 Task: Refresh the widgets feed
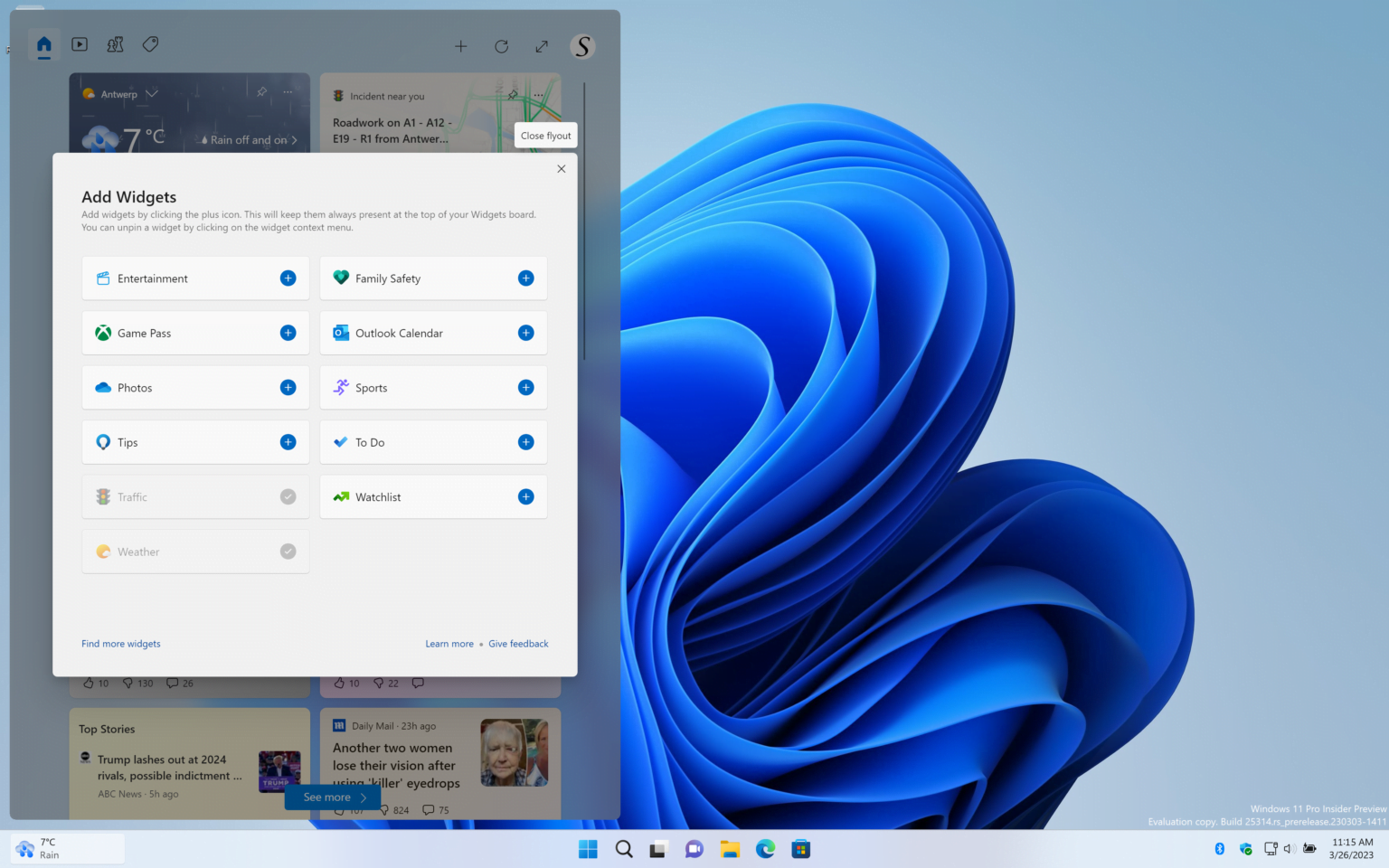point(501,46)
